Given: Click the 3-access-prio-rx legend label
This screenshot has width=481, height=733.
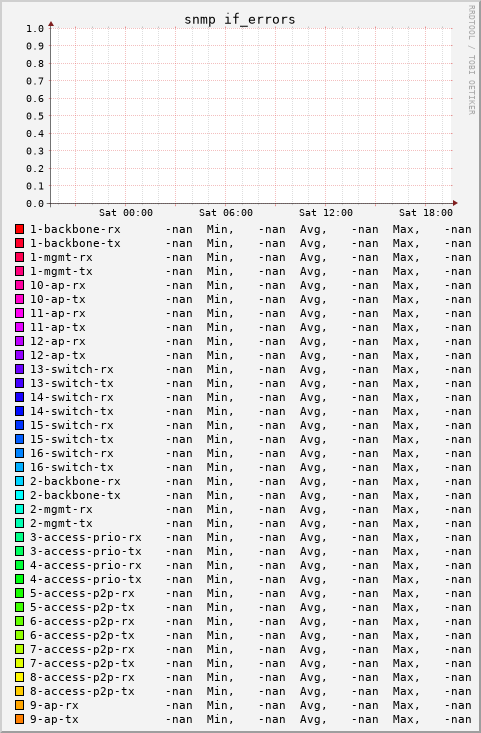Looking at the screenshot, I should click(x=86, y=537).
